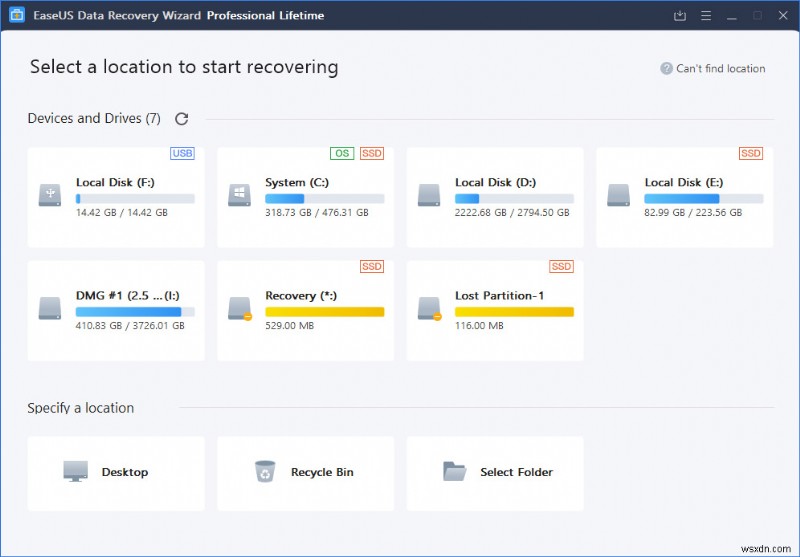Click the import scan session icon
The width and height of the screenshot is (800, 557).
680,15
